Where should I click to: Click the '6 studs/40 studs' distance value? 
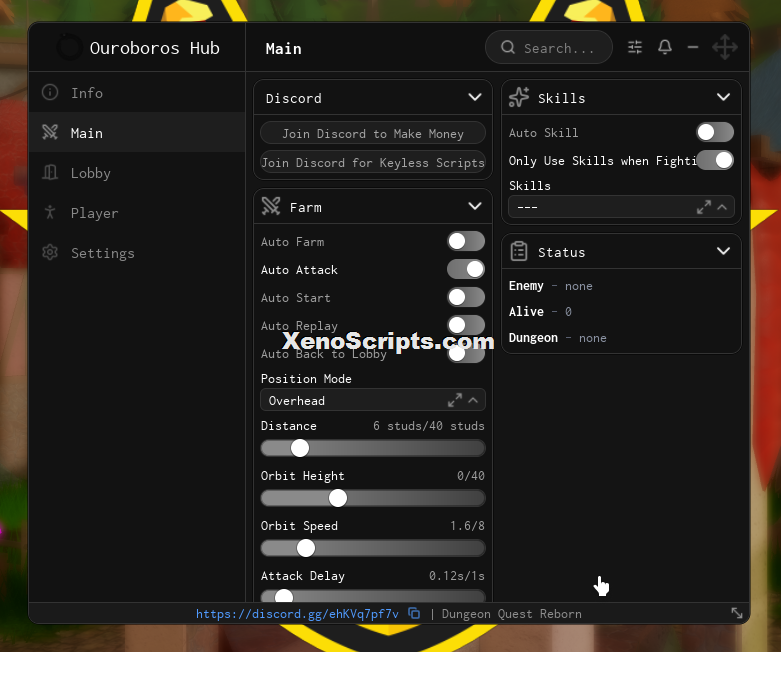coord(428,425)
